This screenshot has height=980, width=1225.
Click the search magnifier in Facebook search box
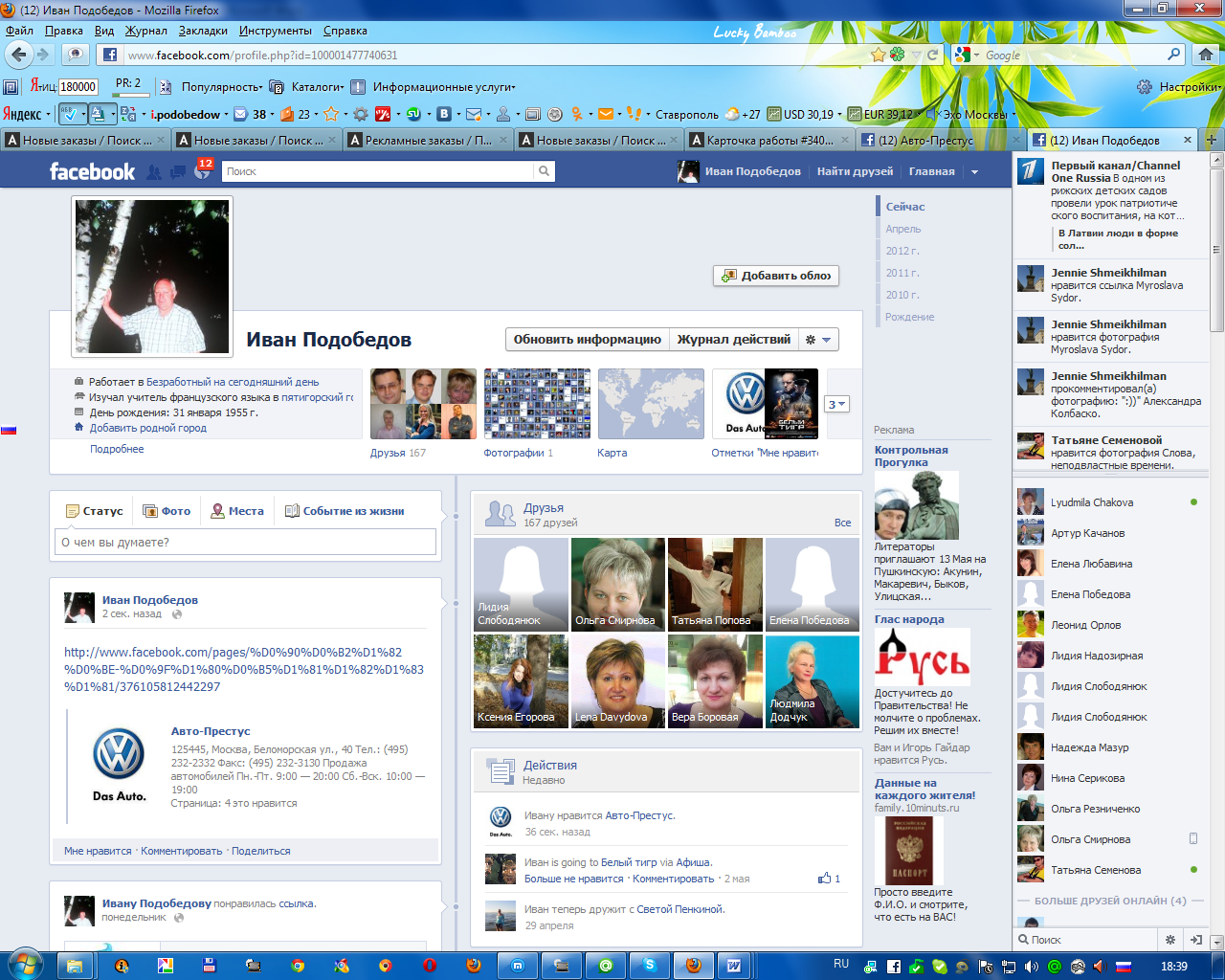[544, 171]
